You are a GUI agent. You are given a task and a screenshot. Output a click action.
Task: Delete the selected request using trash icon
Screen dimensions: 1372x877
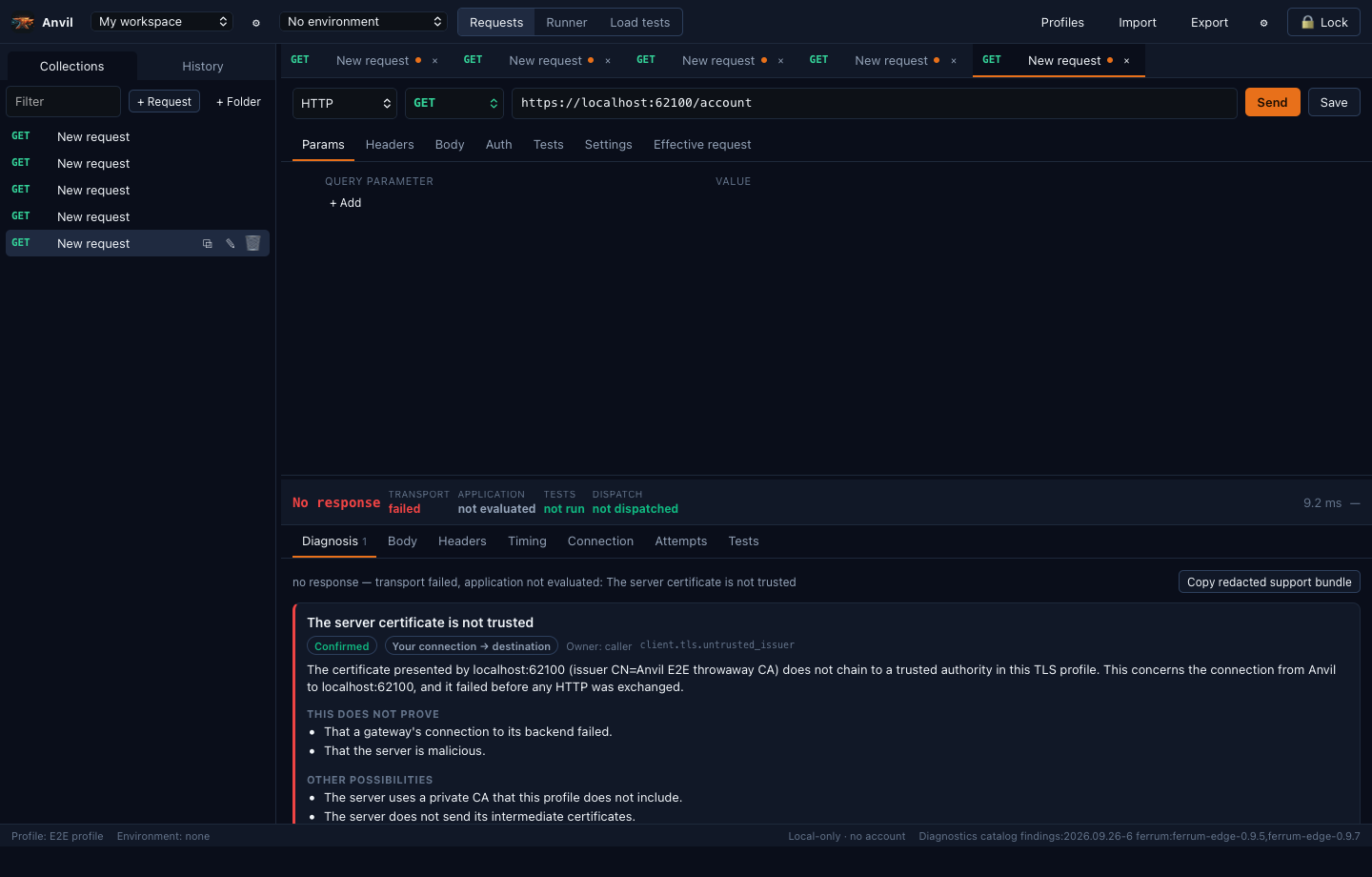252,243
